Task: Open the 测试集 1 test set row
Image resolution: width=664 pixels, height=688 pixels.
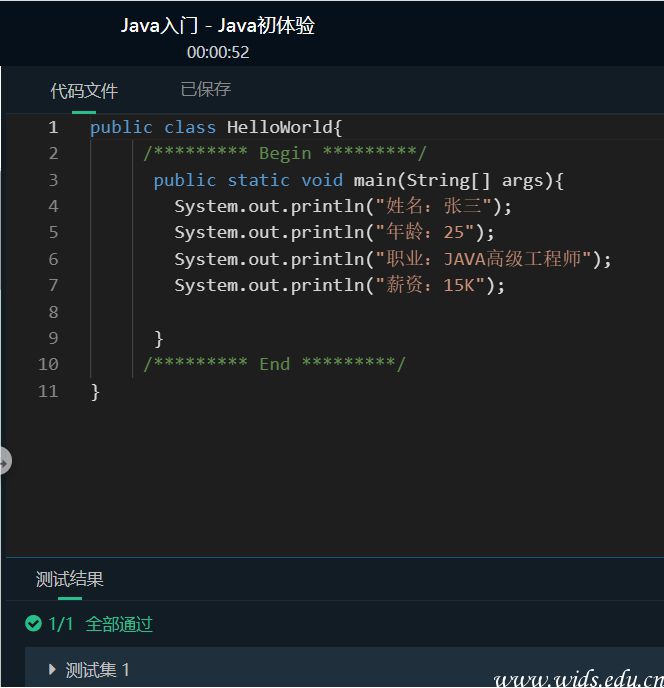Action: tap(98, 670)
